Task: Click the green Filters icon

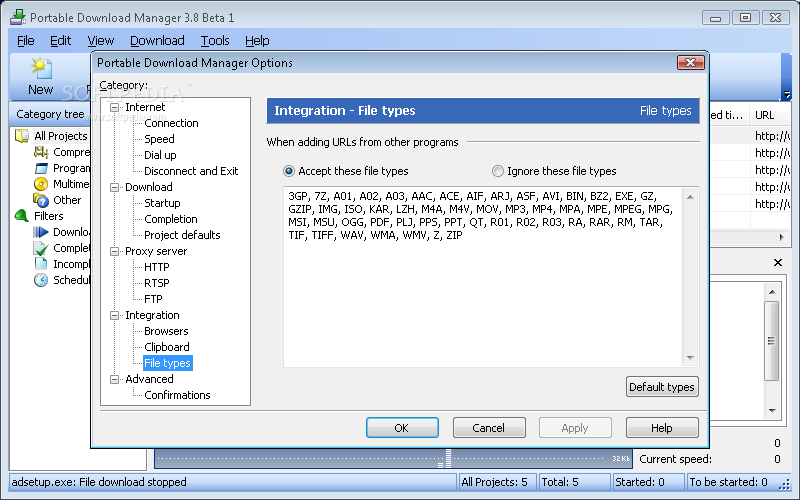Action: point(22,216)
